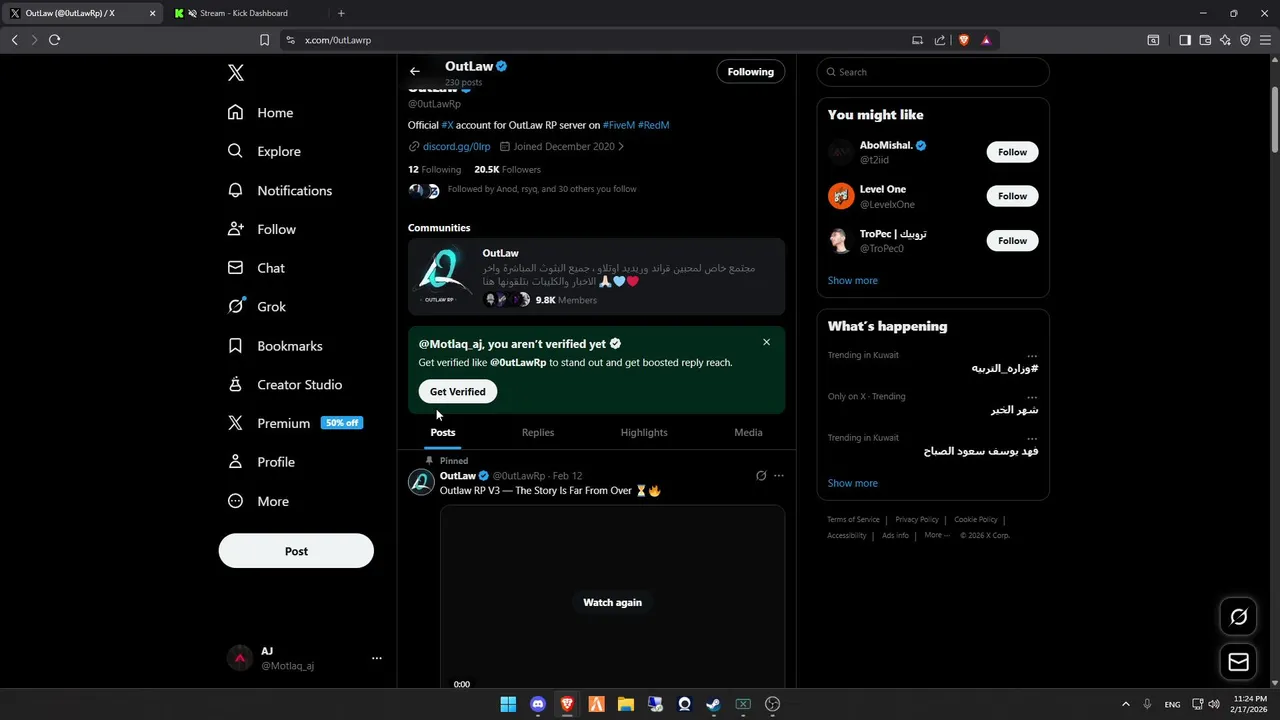Reload the page in browser
The image size is (1280, 720).
(x=54, y=40)
